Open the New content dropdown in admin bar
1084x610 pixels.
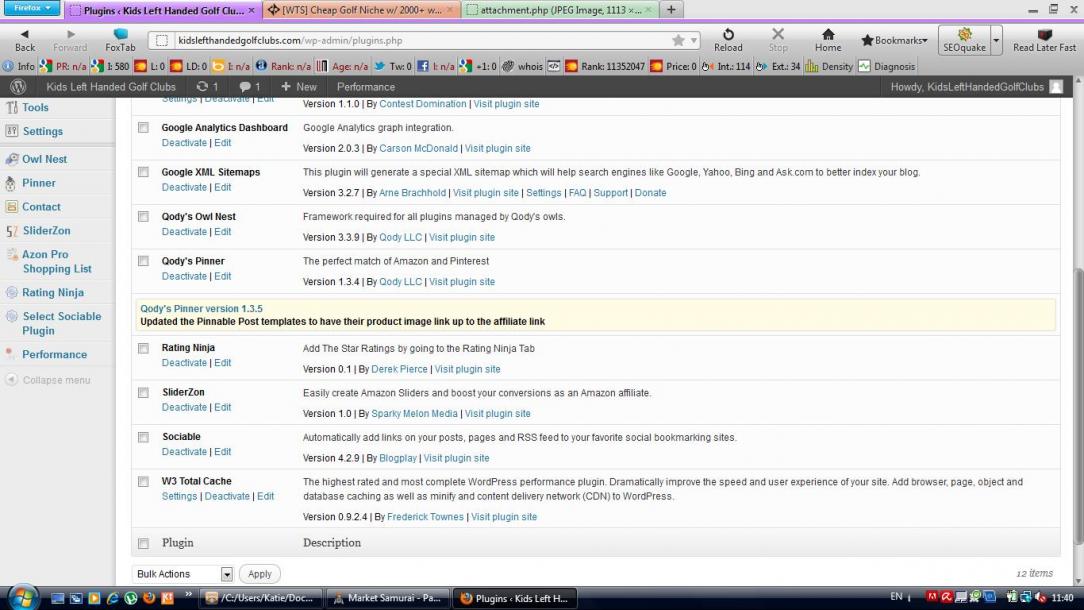(x=299, y=86)
